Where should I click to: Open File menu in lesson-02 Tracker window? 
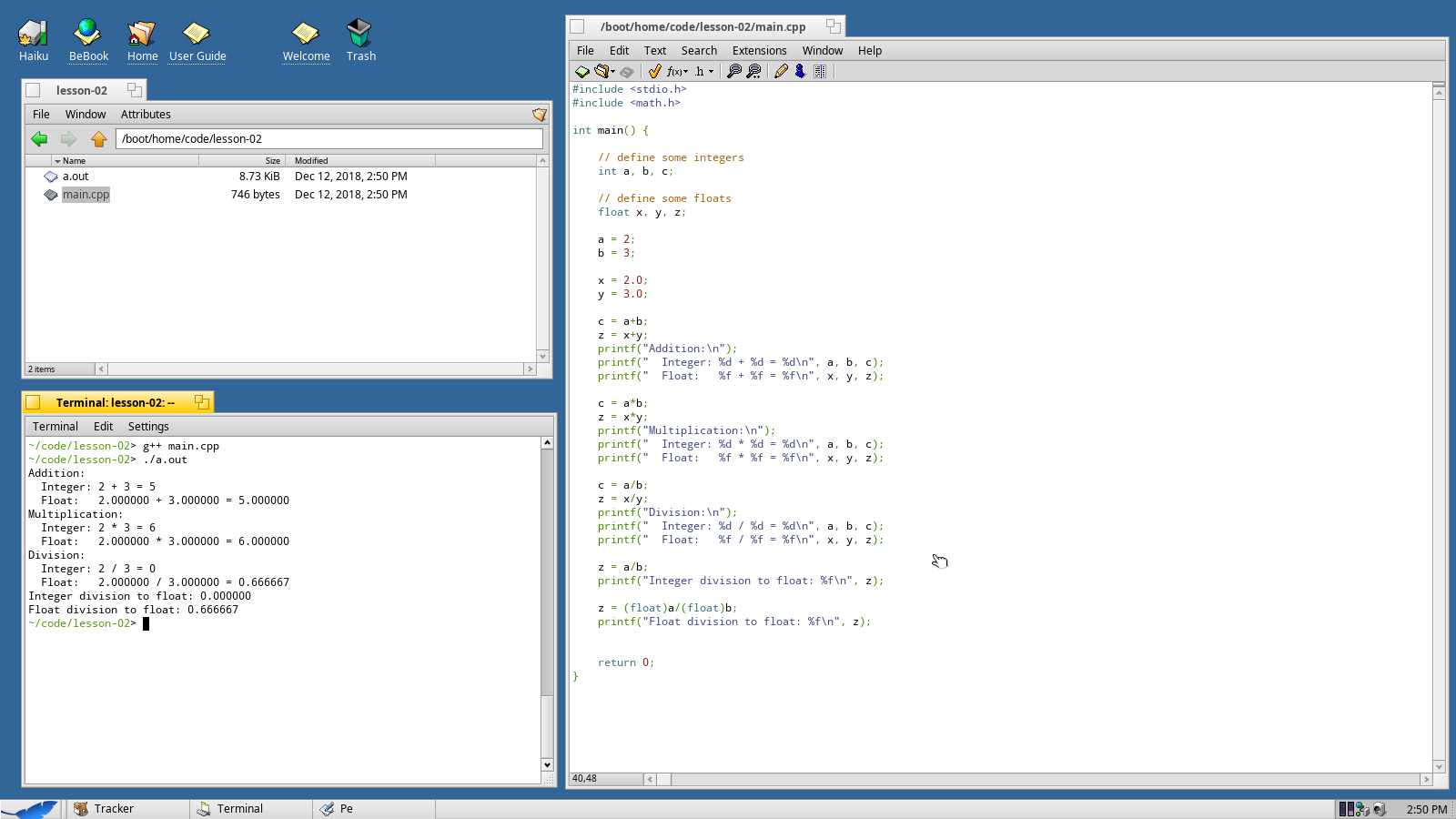coord(41,115)
